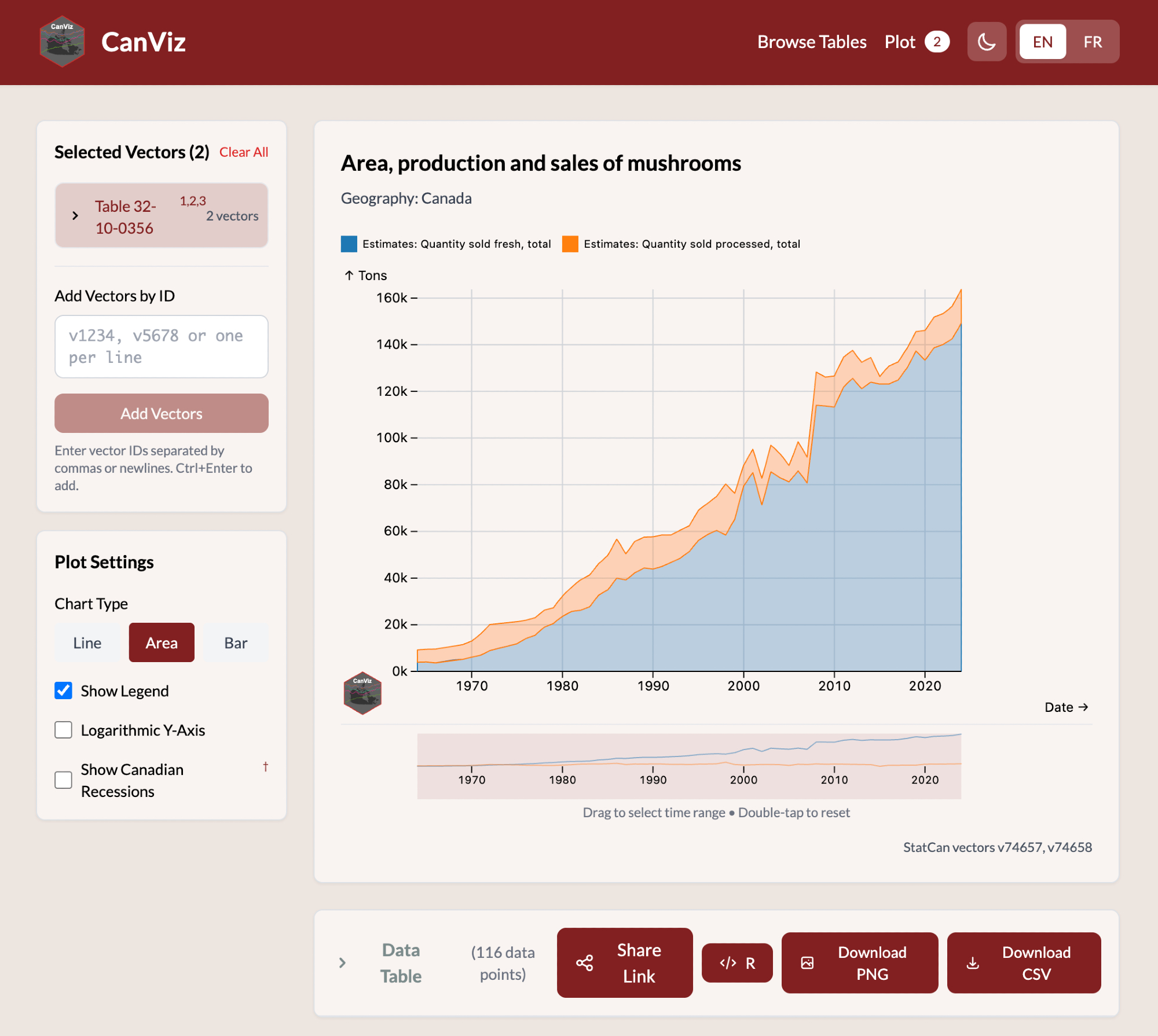The image size is (1158, 1036).
Task: Enable Show Canadian Recessions checkbox
Action: [64, 780]
